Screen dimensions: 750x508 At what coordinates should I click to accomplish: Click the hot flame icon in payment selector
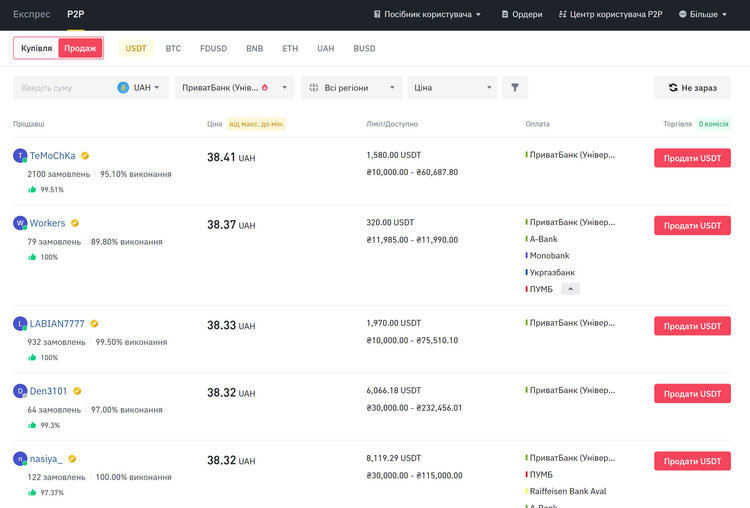pos(265,88)
